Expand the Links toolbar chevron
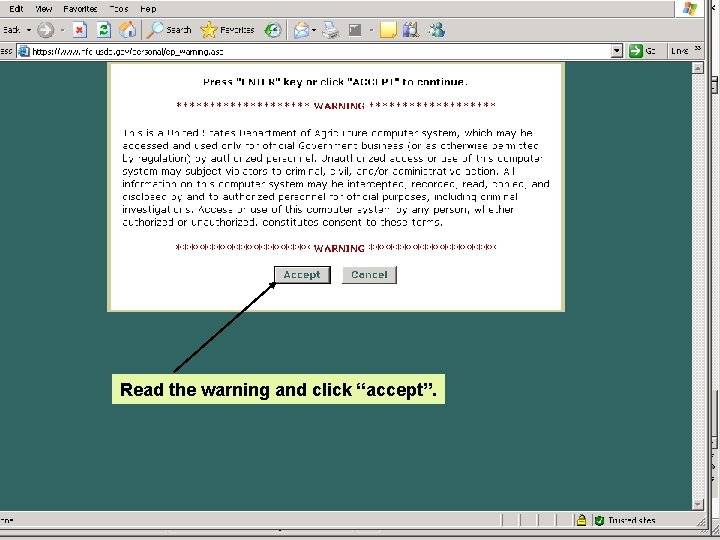 tap(698, 49)
